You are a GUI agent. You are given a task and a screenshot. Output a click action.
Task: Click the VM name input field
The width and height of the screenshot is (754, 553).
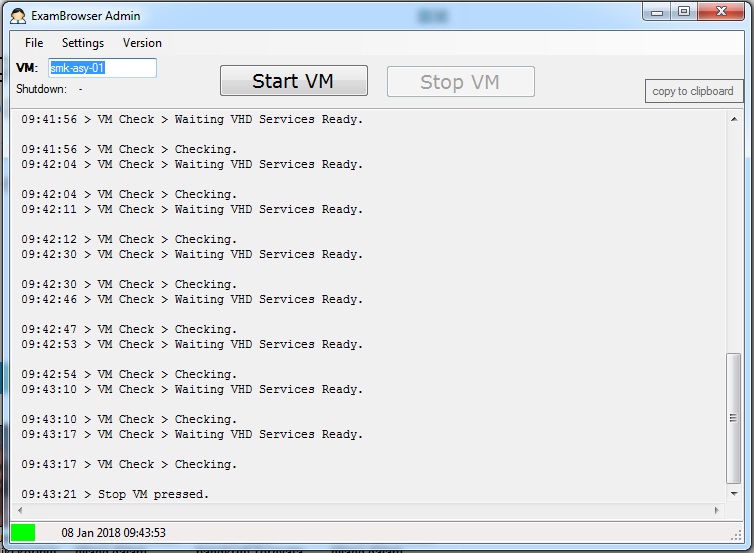102,68
